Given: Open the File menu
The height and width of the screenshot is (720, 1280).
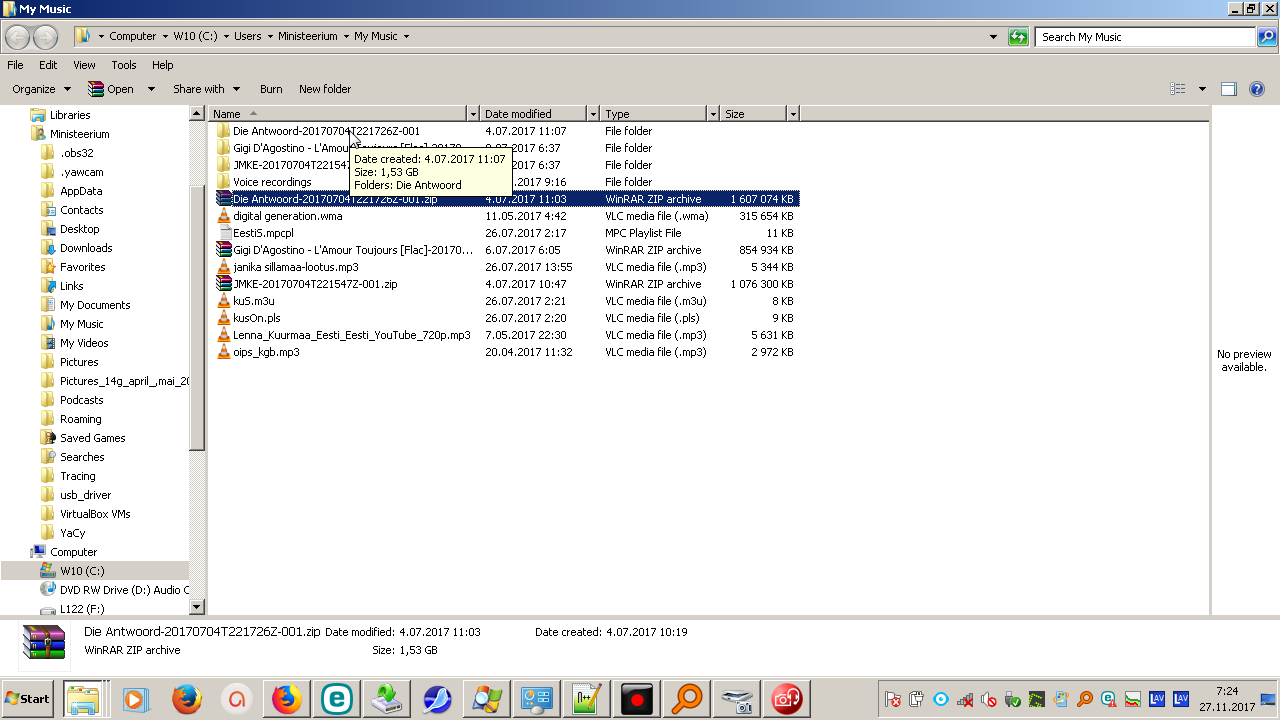Looking at the screenshot, I should coord(15,65).
